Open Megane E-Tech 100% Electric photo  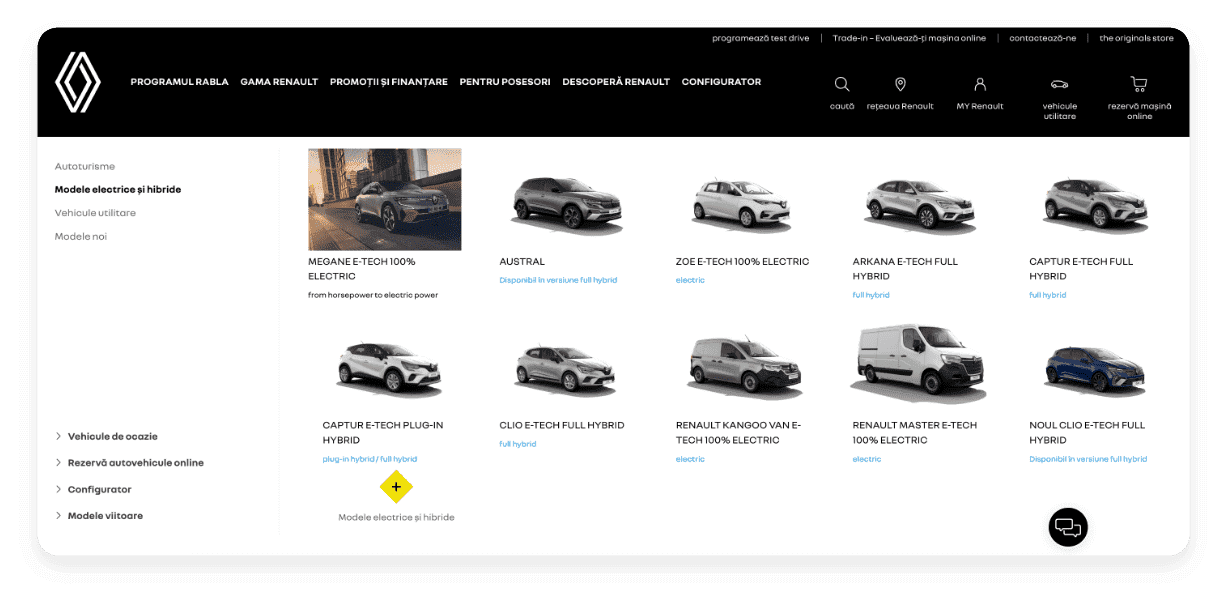click(x=385, y=199)
